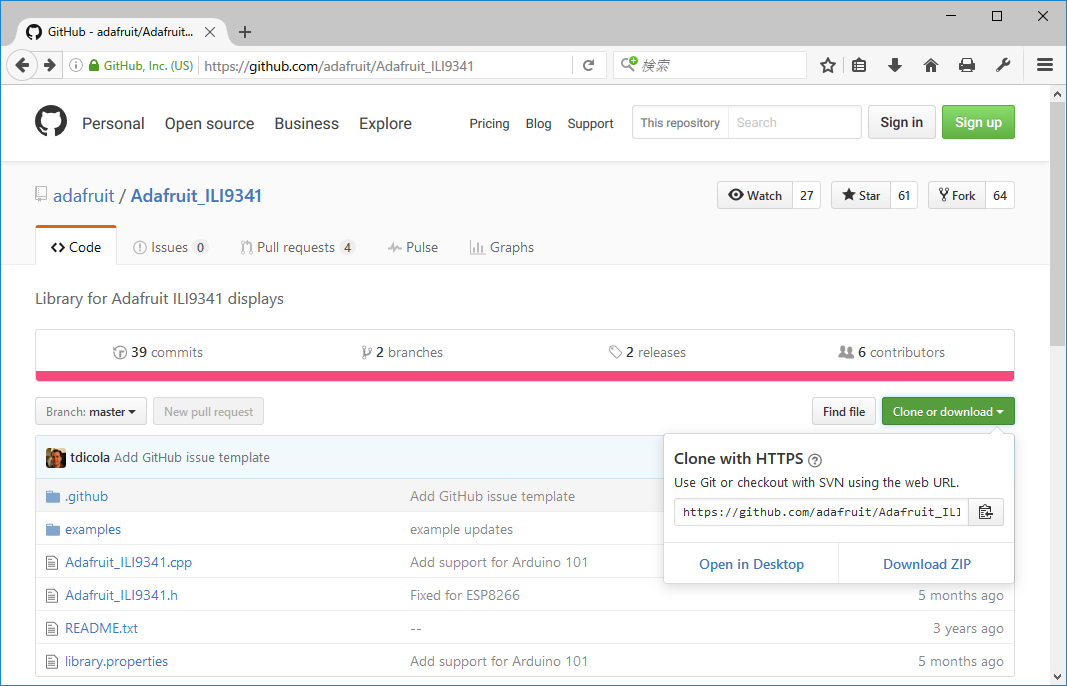Bookmark this page with the star icon
The image size is (1067, 686).
827,65
